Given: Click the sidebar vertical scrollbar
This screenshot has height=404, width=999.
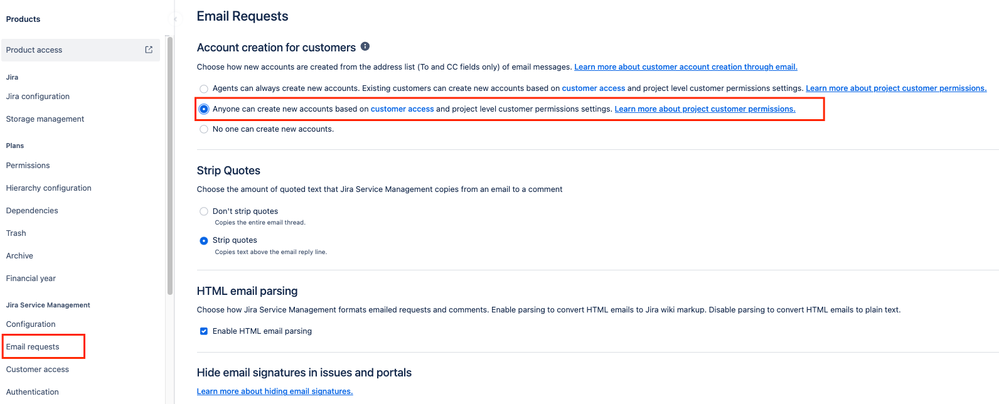Looking at the screenshot, I should click(x=169, y=166).
